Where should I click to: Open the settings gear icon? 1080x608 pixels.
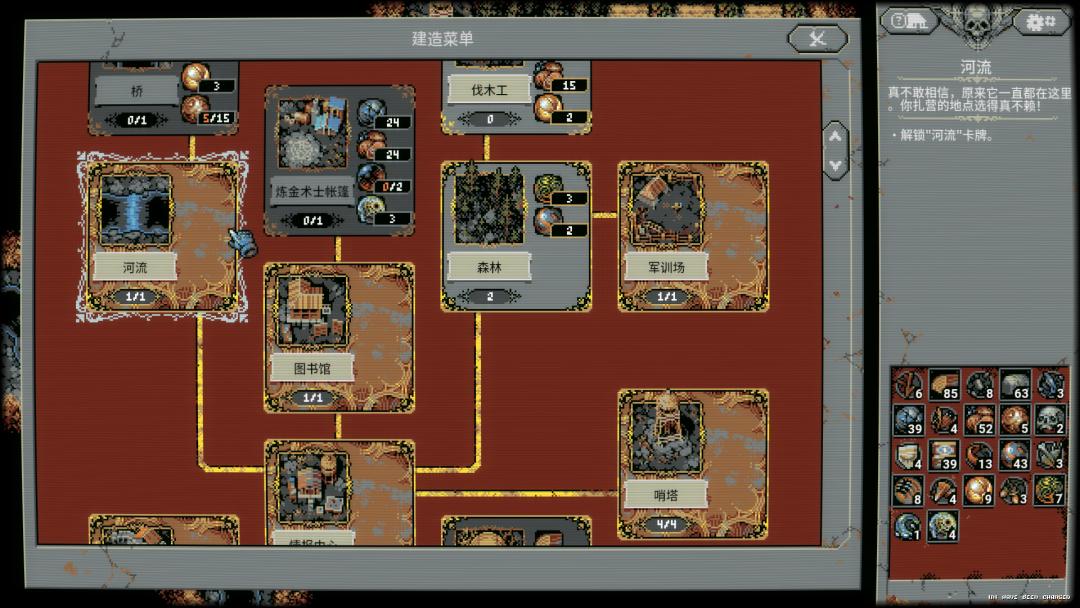[x=1040, y=22]
